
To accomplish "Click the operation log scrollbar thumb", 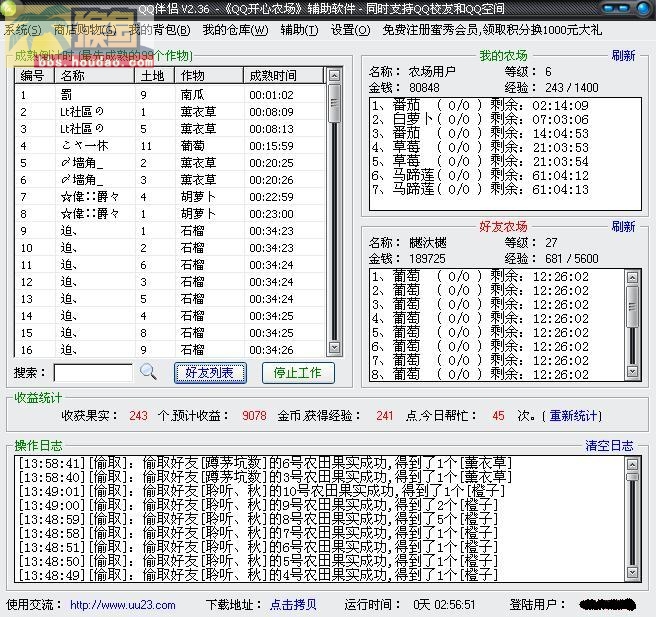I will 632,477.
